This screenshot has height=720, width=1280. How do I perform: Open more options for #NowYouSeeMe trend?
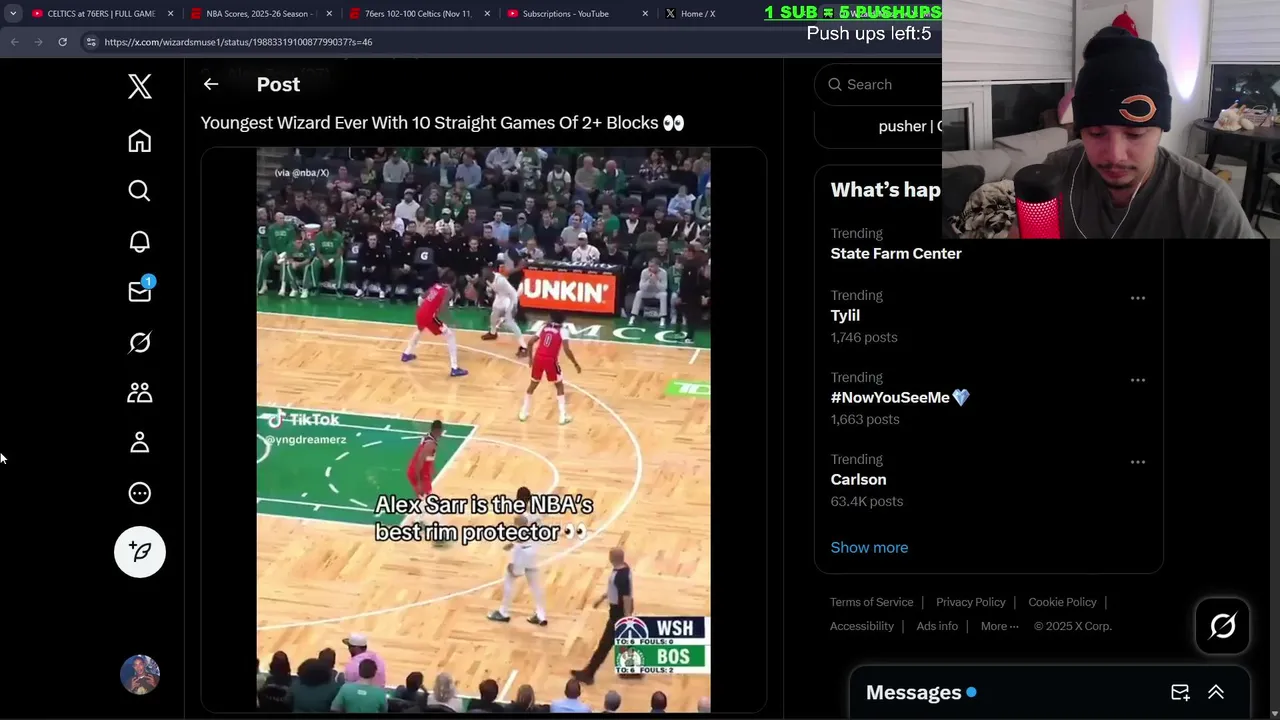coord(1138,380)
